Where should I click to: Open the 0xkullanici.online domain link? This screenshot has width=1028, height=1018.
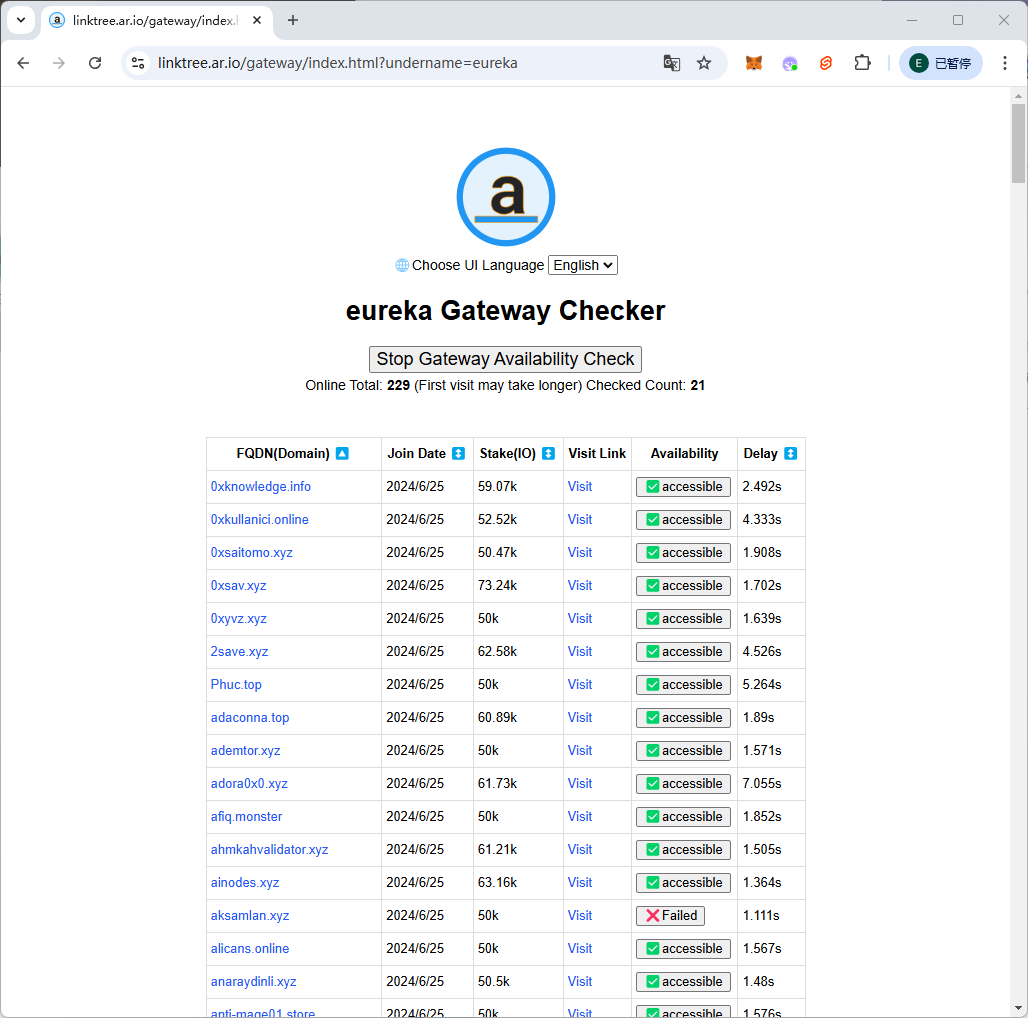point(259,519)
